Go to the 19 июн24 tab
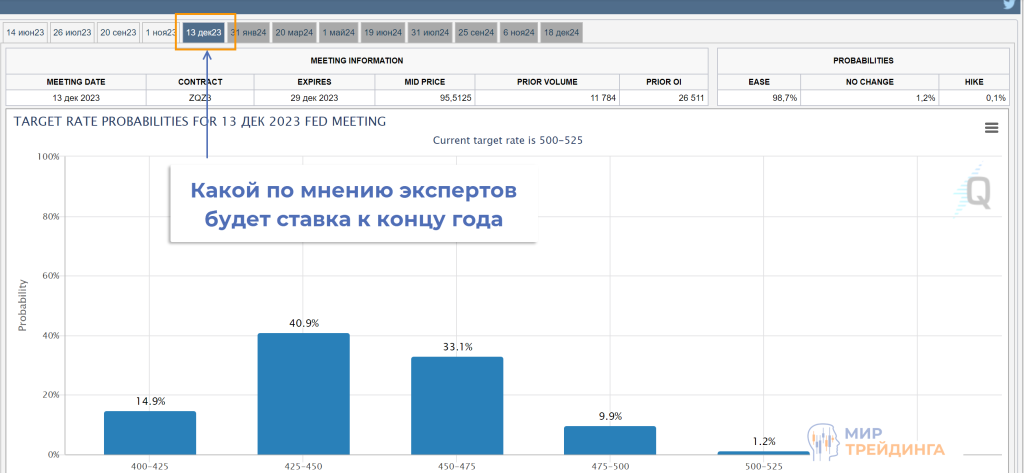1024x473 pixels. (x=382, y=33)
